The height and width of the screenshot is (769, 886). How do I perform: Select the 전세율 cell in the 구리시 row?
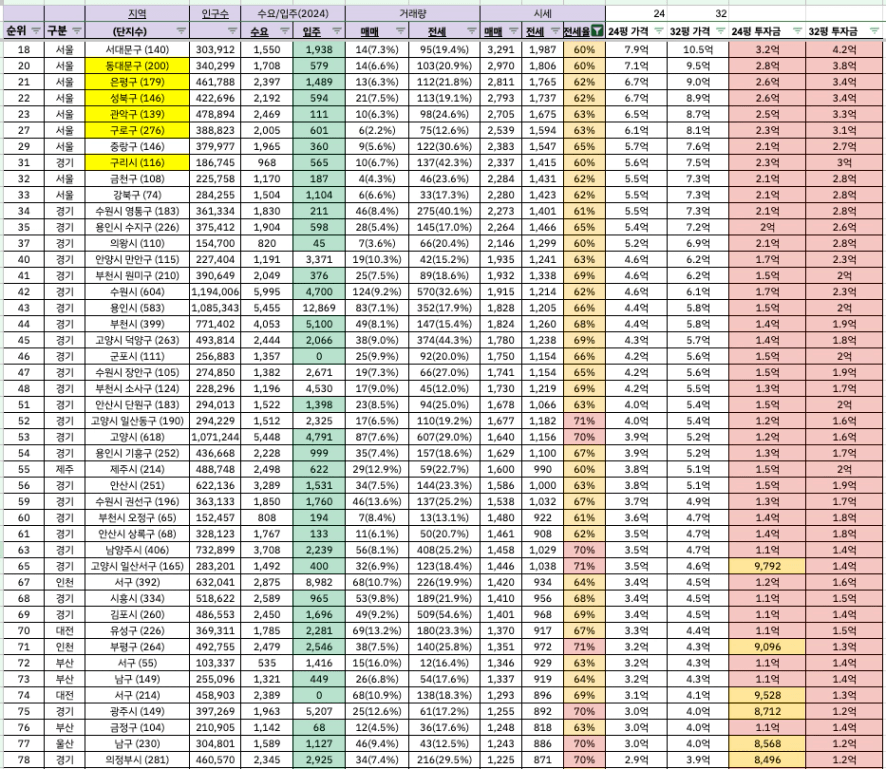[584, 163]
